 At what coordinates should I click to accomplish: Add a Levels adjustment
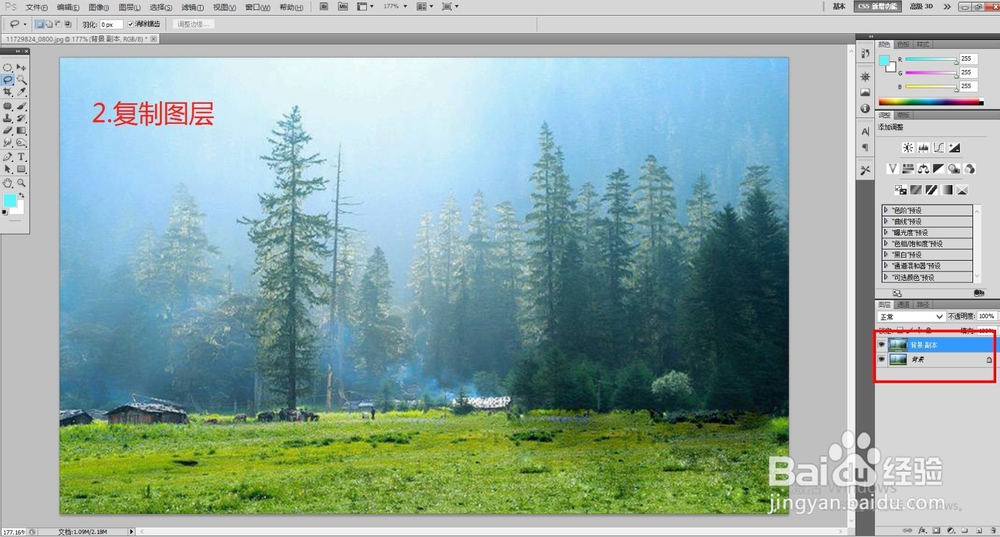point(923,147)
